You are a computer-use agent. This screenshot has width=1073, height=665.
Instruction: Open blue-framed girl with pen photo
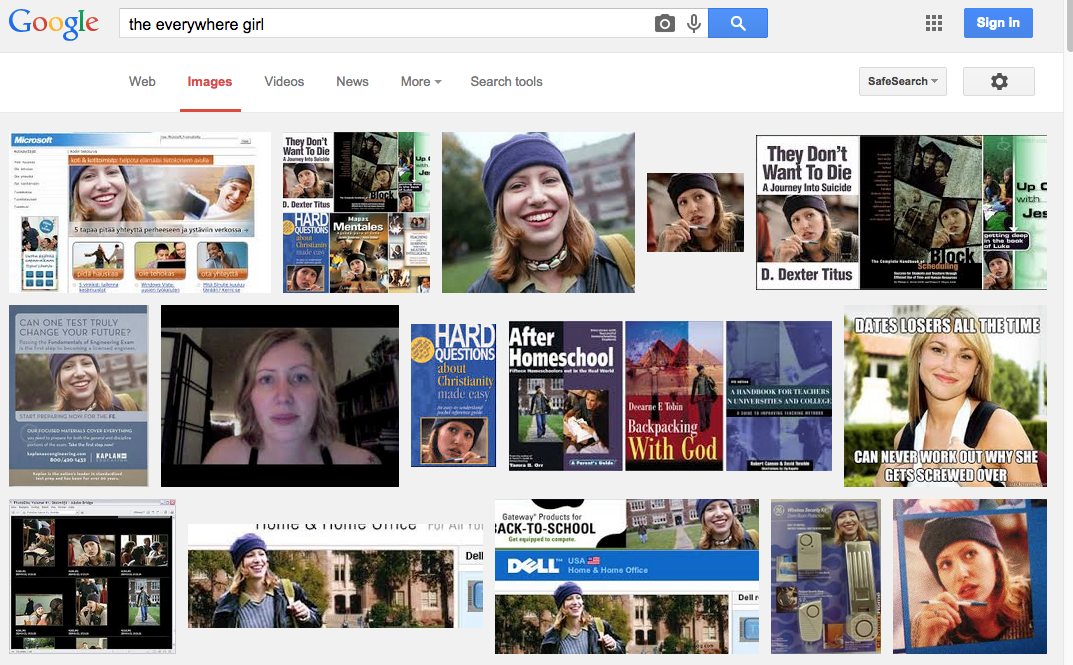coord(970,576)
